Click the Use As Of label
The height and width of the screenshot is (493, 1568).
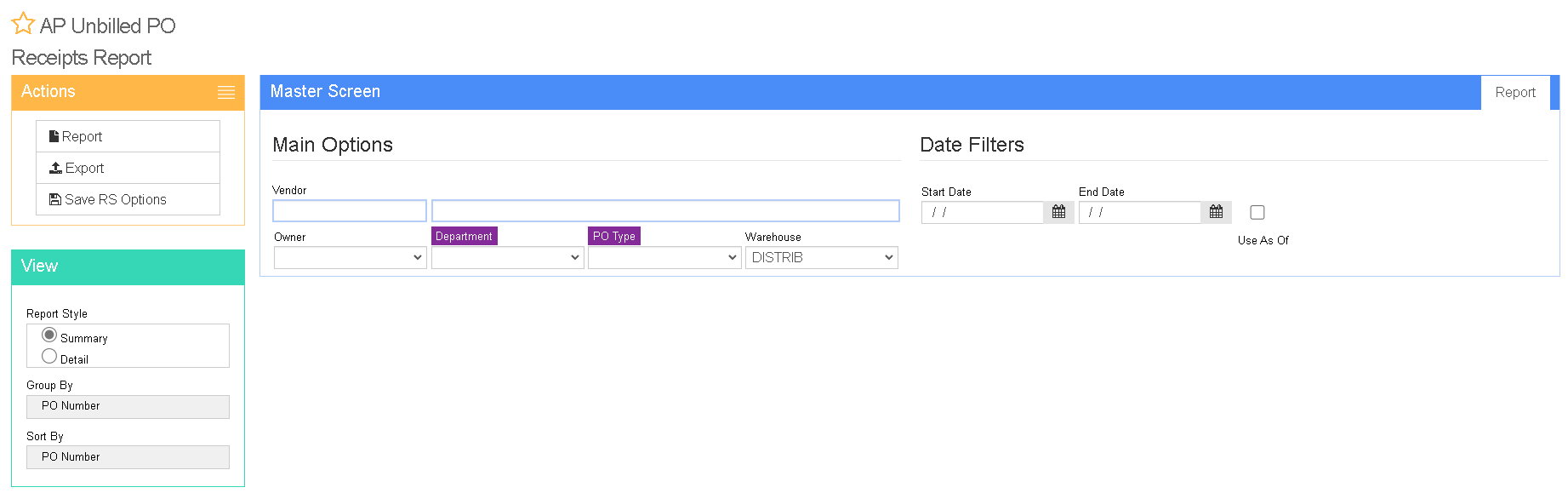point(1263,240)
